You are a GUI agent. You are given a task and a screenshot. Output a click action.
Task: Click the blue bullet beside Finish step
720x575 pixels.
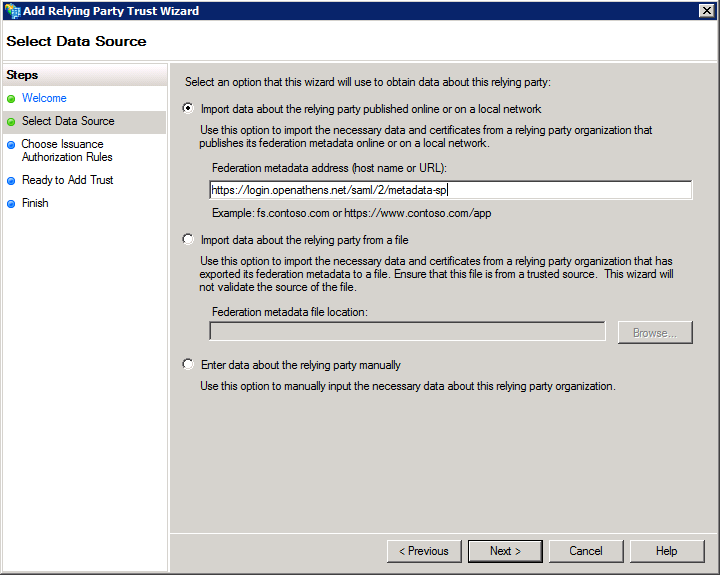tap(11, 204)
